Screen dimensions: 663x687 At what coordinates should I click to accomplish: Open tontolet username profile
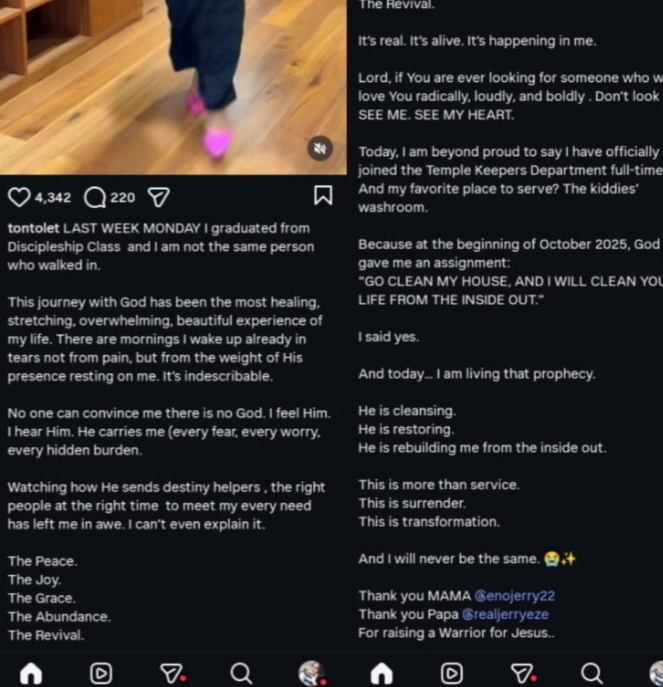point(33,228)
